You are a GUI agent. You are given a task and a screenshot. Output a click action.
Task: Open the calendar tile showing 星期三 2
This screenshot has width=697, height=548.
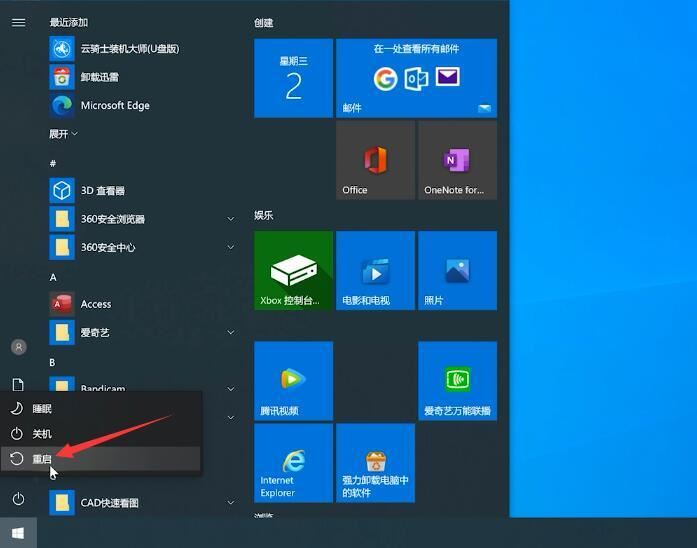[293, 79]
